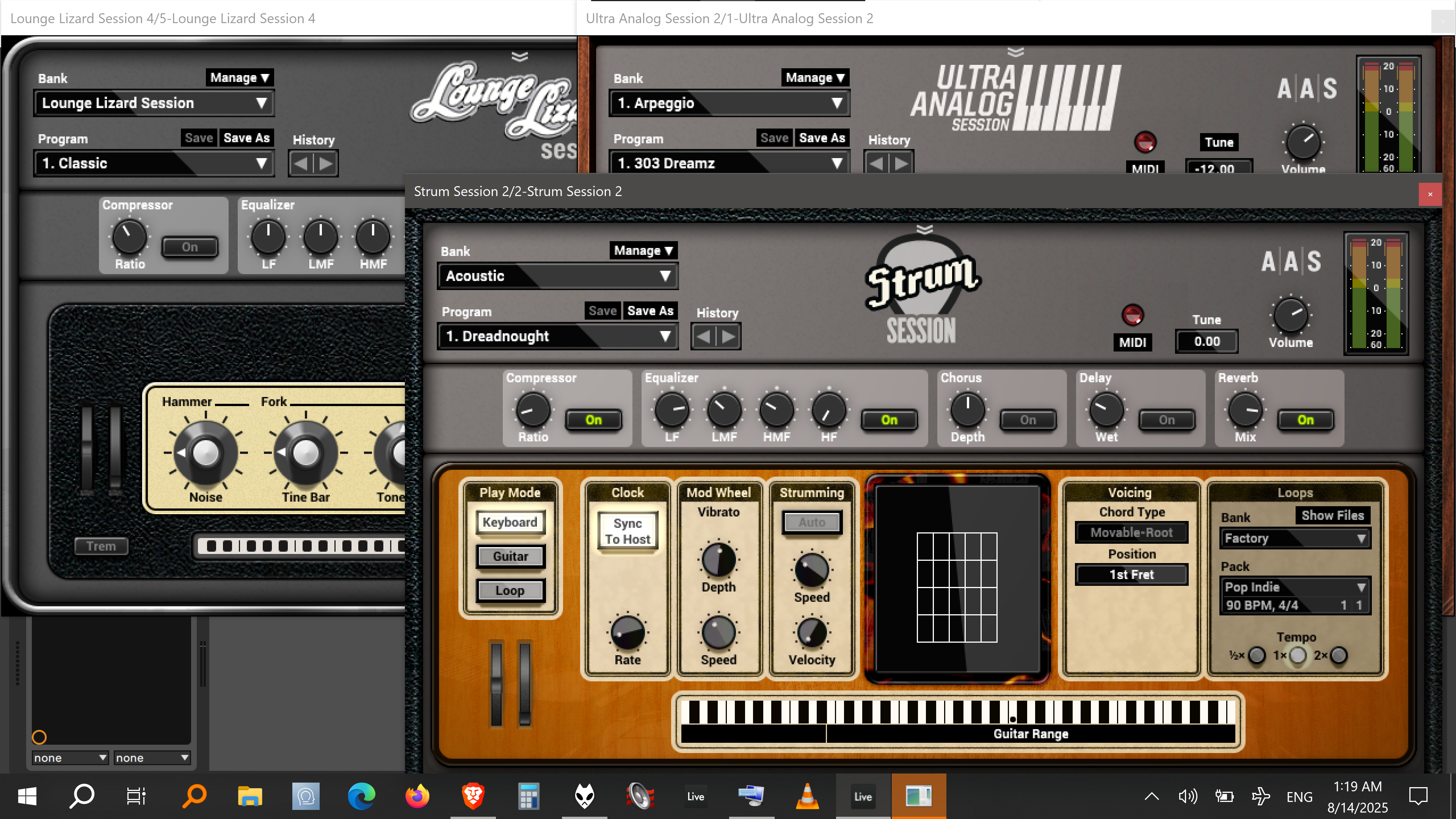The height and width of the screenshot is (819, 1456).
Task: Click the History back arrow in Lounge Lizard Session
Action: [301, 164]
